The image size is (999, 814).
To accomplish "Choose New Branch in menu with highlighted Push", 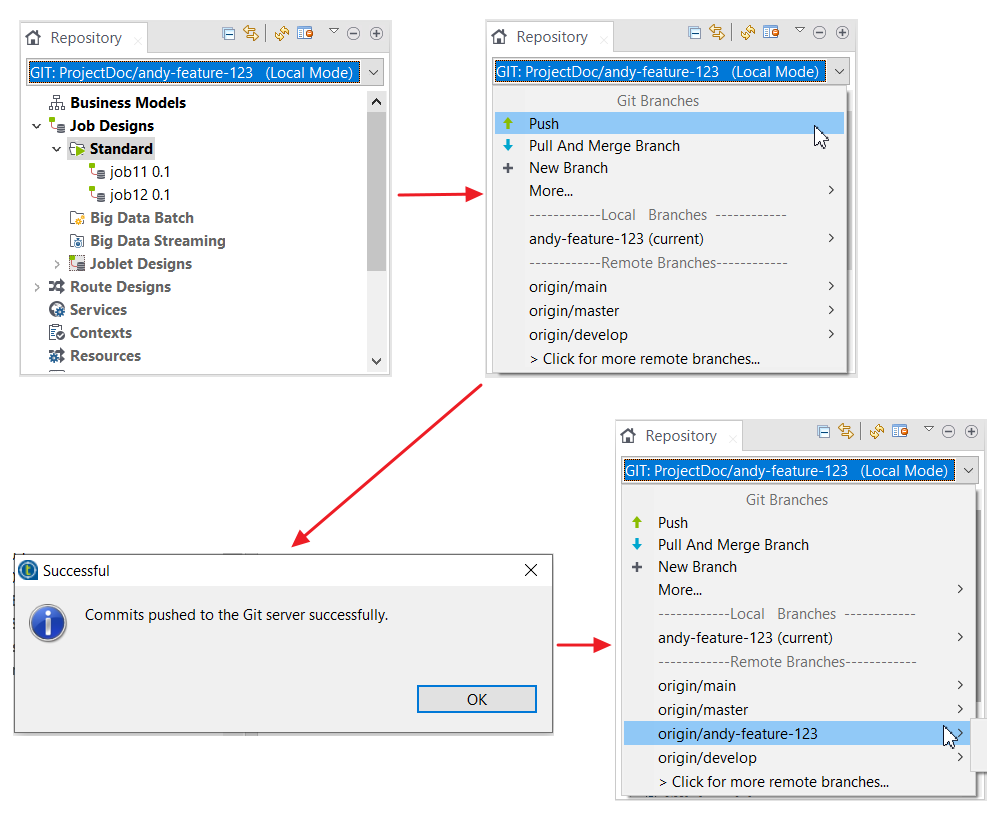I will tap(568, 168).
